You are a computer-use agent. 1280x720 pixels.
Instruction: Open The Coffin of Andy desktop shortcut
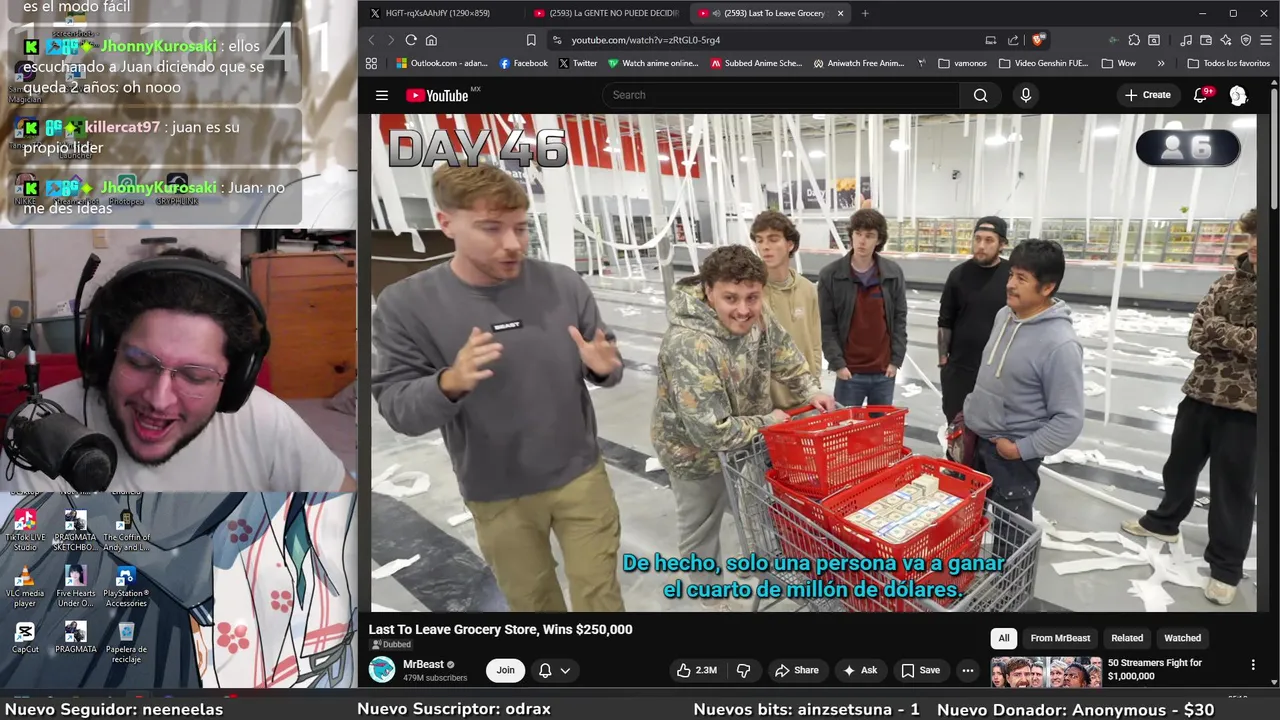[126, 530]
